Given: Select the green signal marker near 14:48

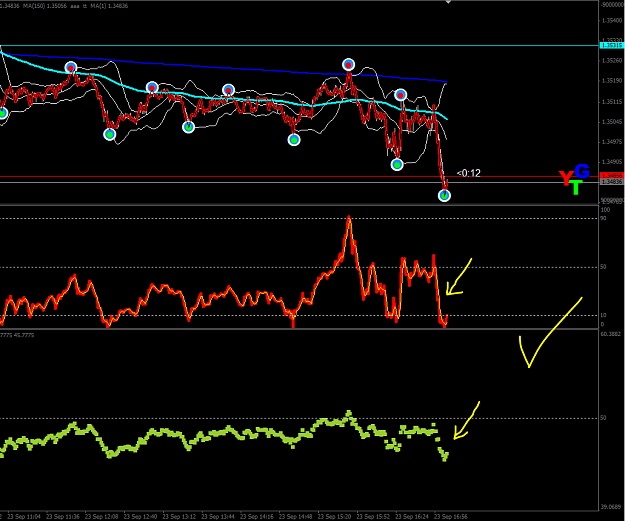Looking at the screenshot, I should pos(294,140).
